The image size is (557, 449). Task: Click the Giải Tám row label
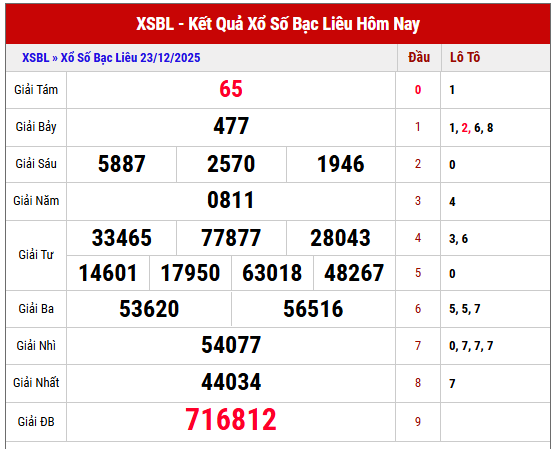(x=36, y=90)
